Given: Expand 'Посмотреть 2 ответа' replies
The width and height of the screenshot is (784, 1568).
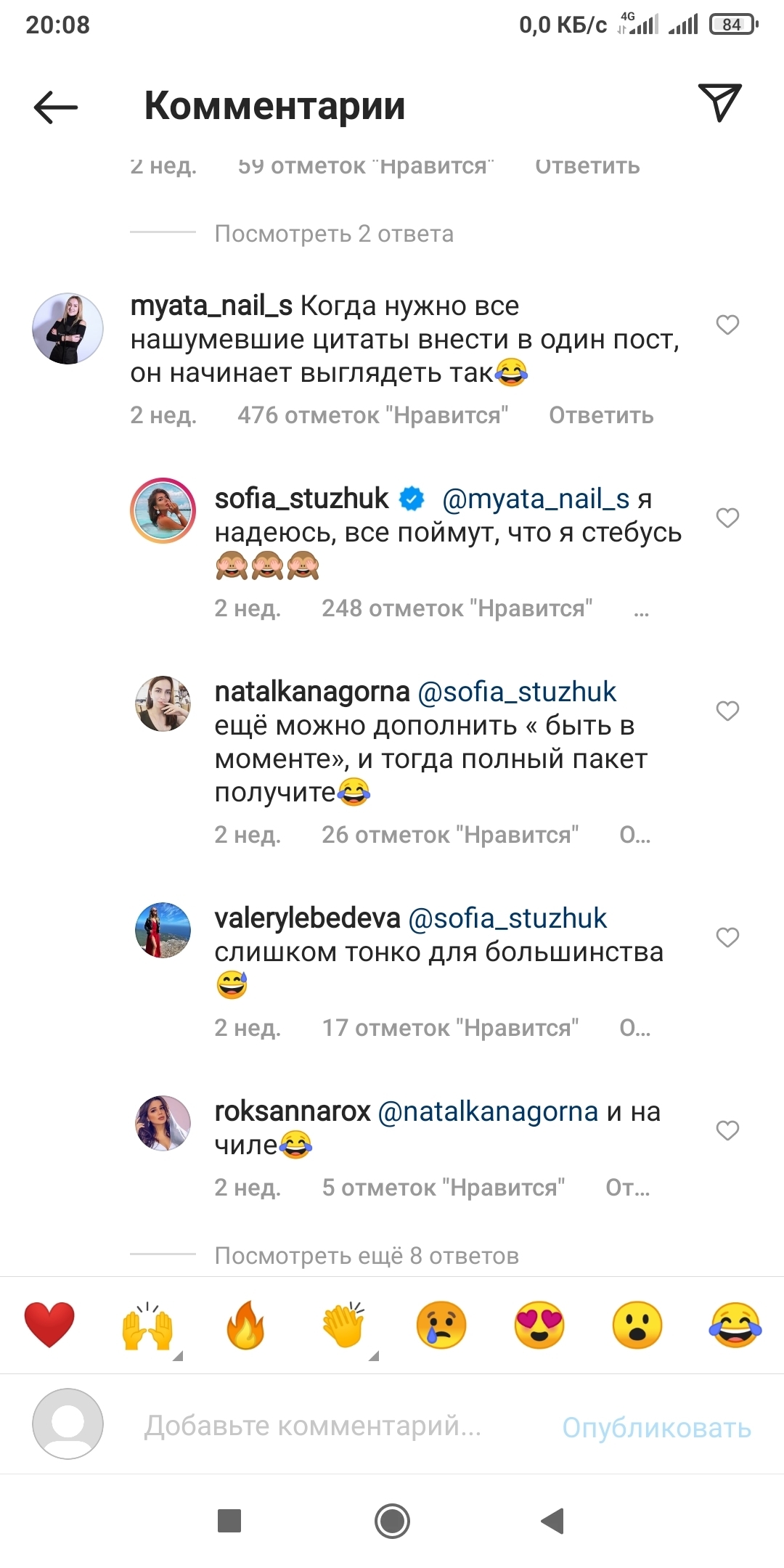Looking at the screenshot, I should tap(334, 234).
